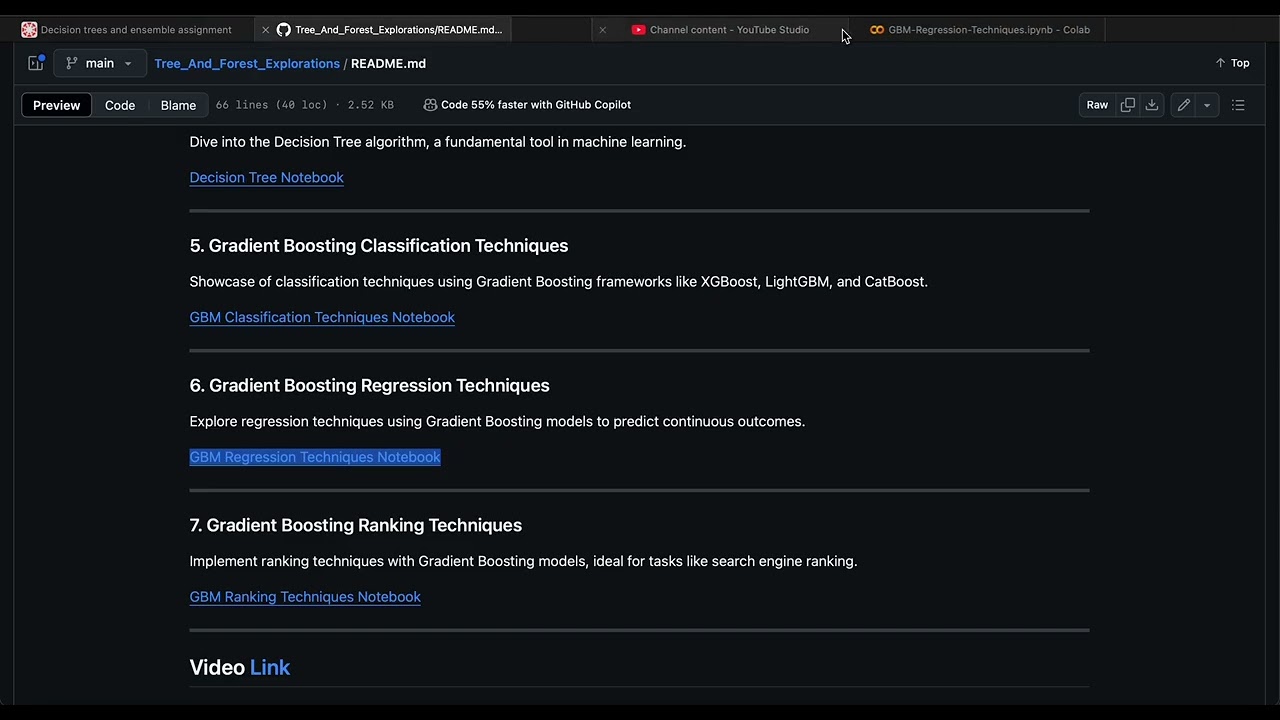Image resolution: width=1280 pixels, height=720 pixels.
Task: Click the GitHub Copilot icon
Action: tap(430, 105)
